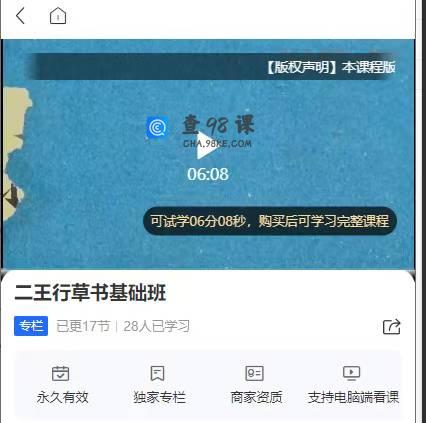This screenshot has width=426, height=423.
Task: Click the 06:08 video duration text
Action: 208,174
